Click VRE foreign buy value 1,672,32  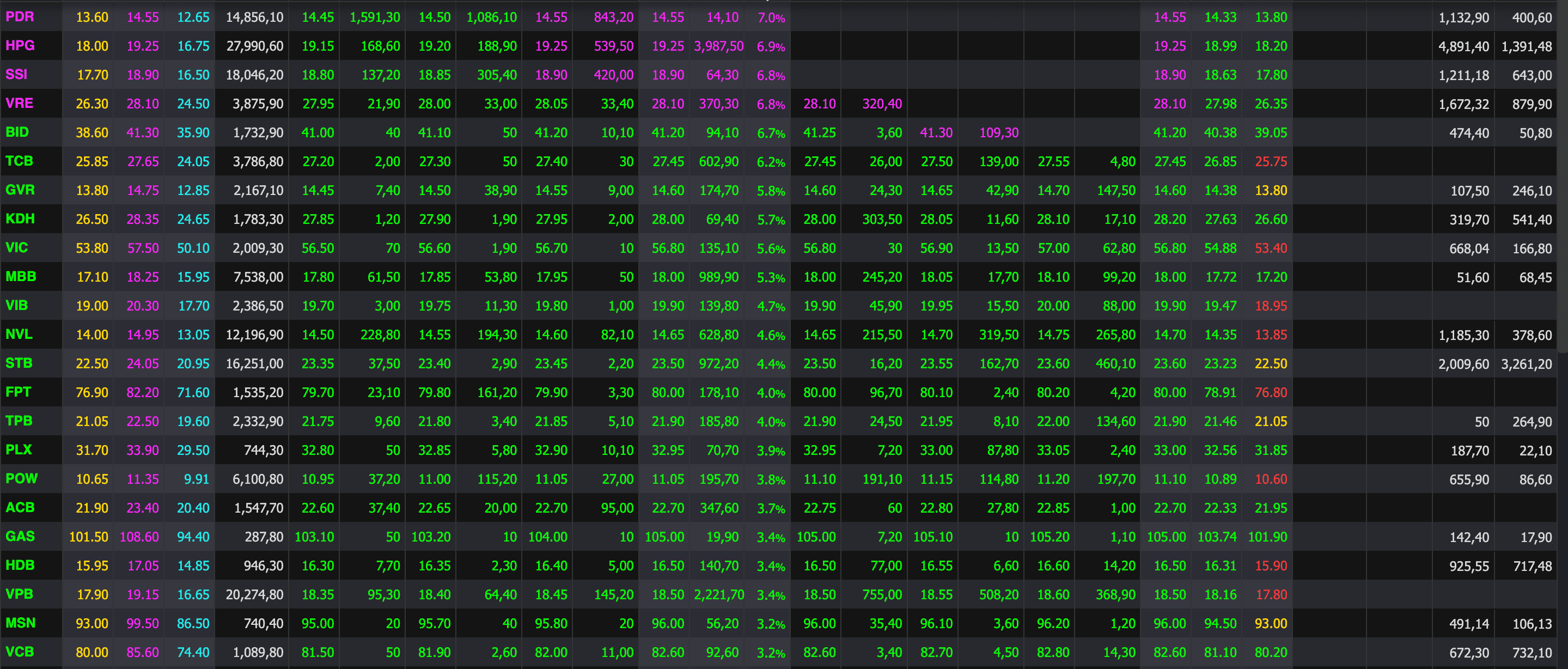1464,104
